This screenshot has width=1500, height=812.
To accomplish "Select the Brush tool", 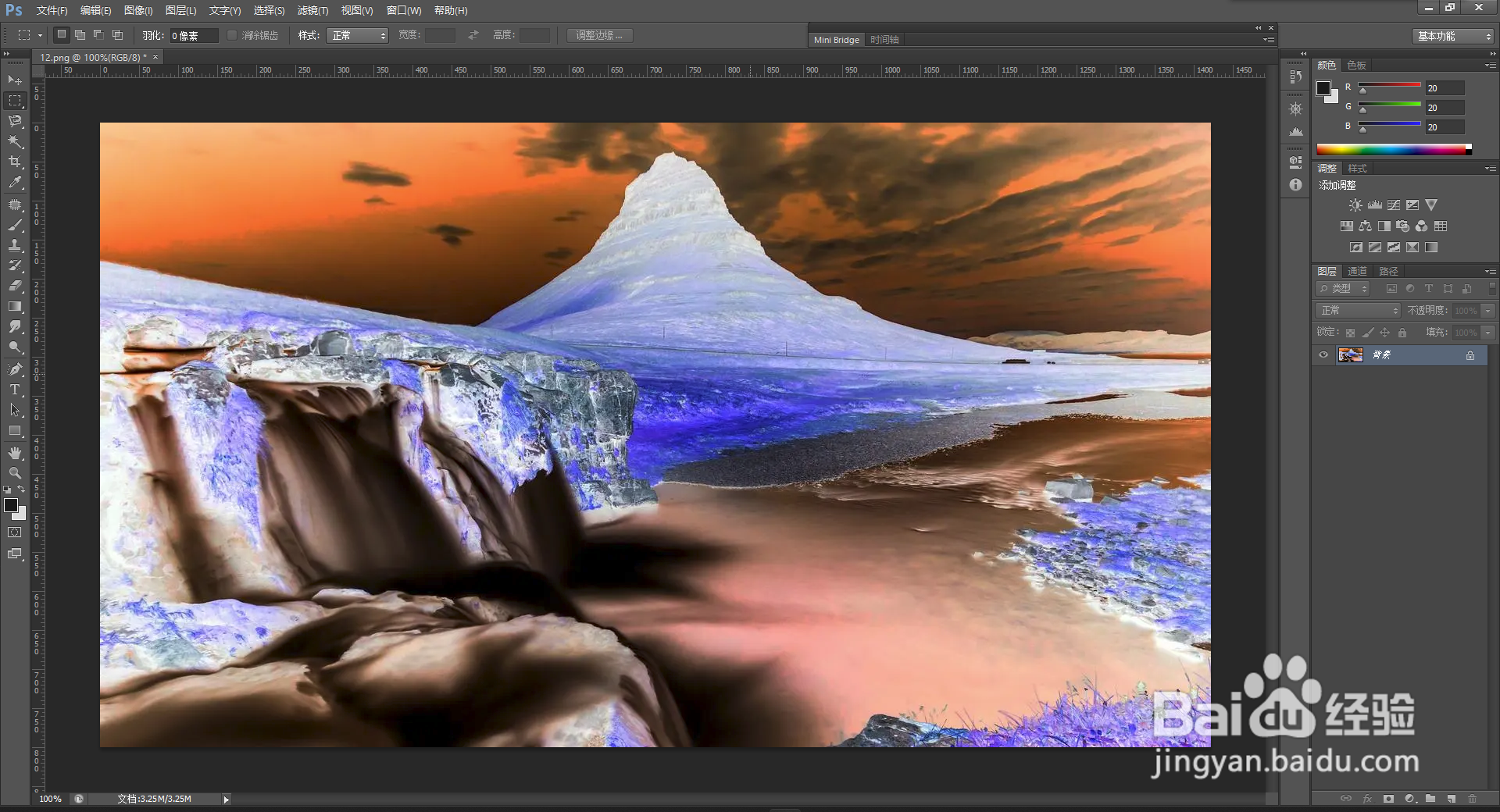I will (x=15, y=225).
